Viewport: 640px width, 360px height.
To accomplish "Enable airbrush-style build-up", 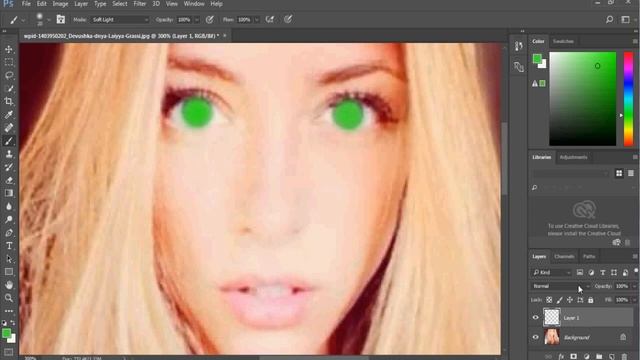I will pos(270,19).
